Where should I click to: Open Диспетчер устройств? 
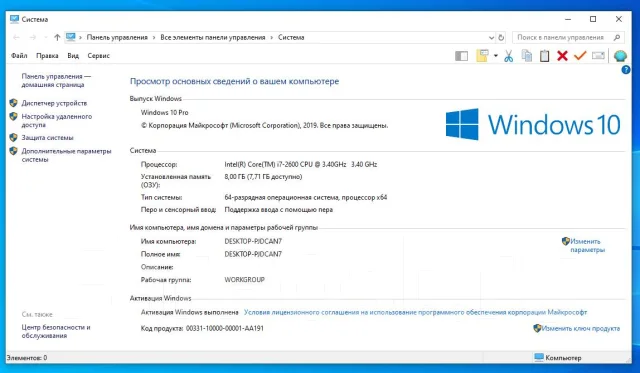[x=54, y=103]
